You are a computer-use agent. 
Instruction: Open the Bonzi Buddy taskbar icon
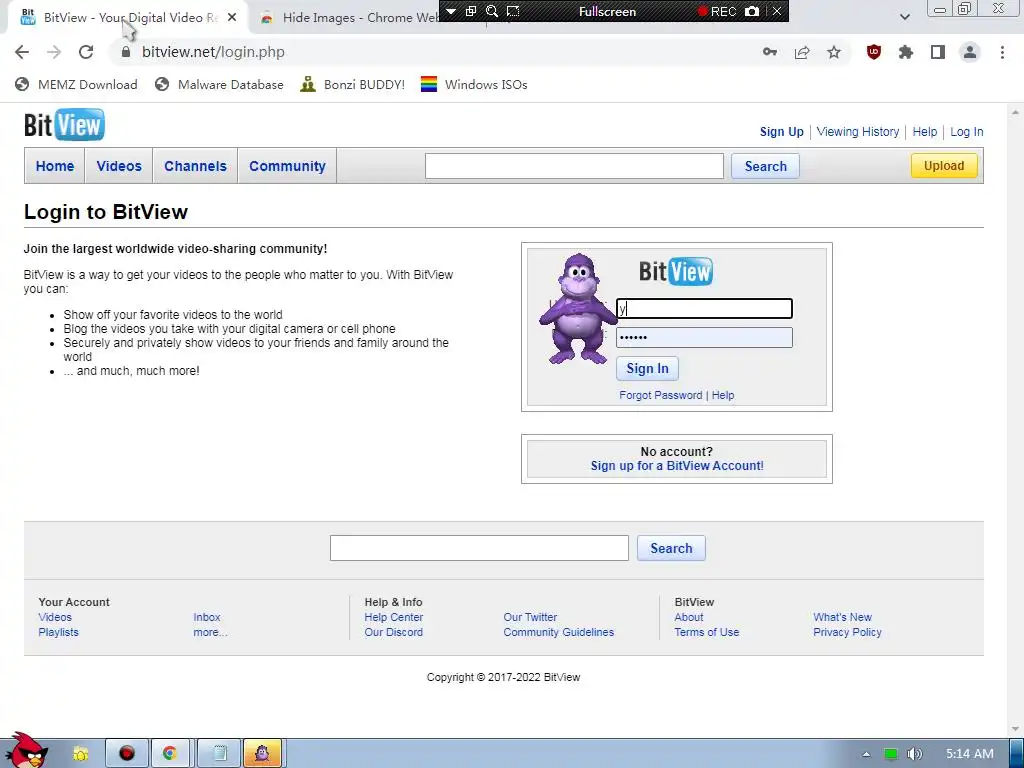[x=263, y=754]
